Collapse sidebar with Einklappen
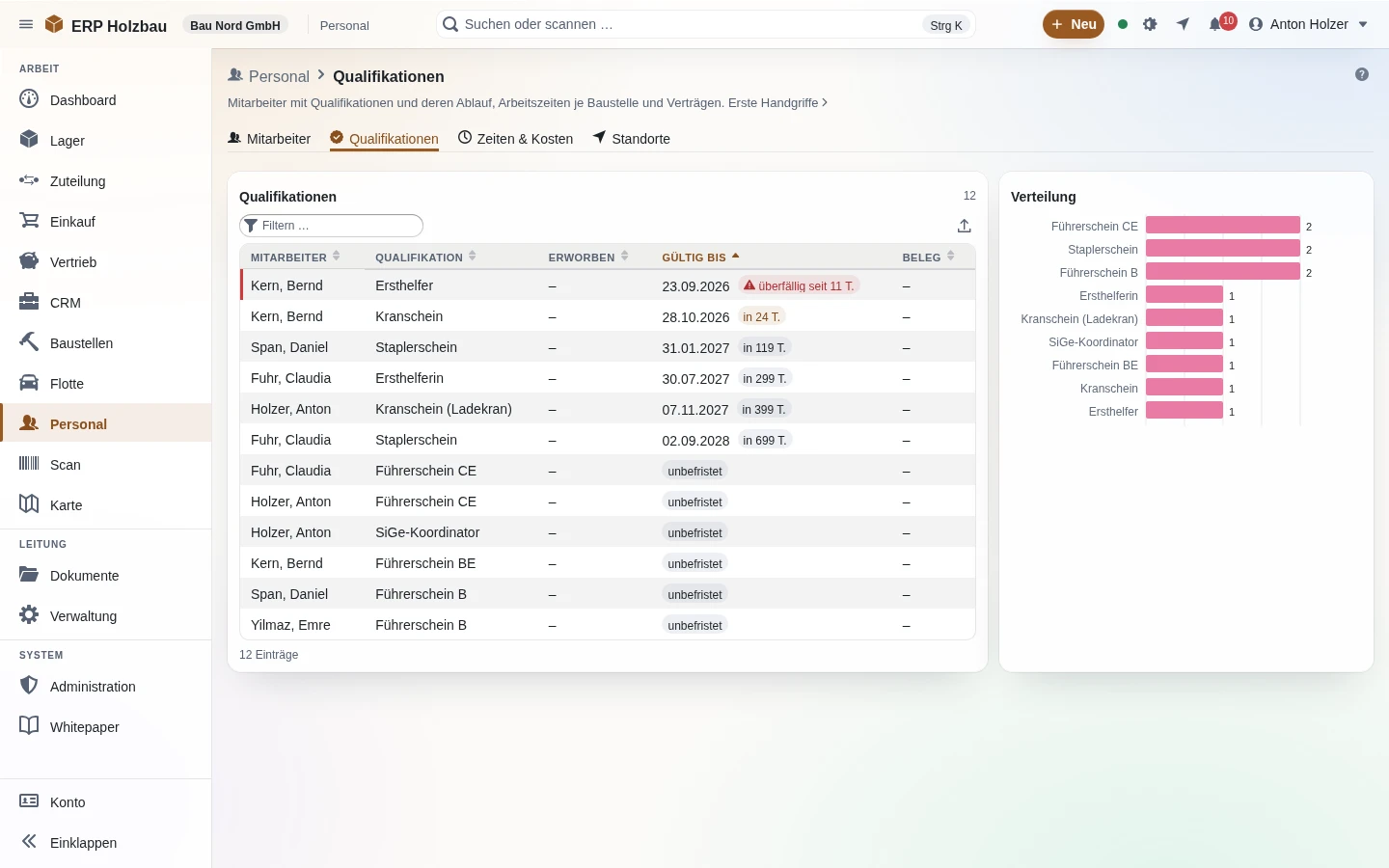 coord(106,842)
